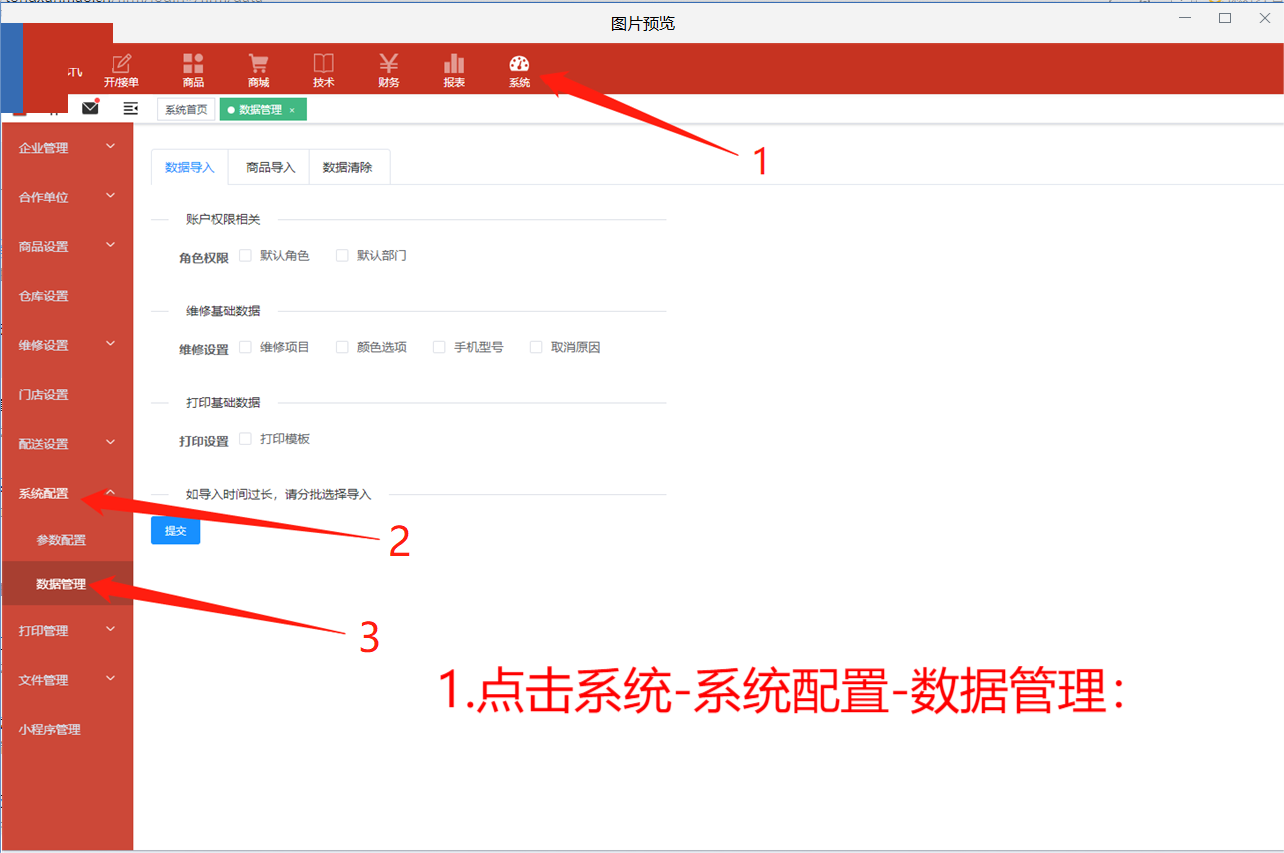Open 参数配置 submenu item
This screenshot has height=853, width=1284.
67,540
